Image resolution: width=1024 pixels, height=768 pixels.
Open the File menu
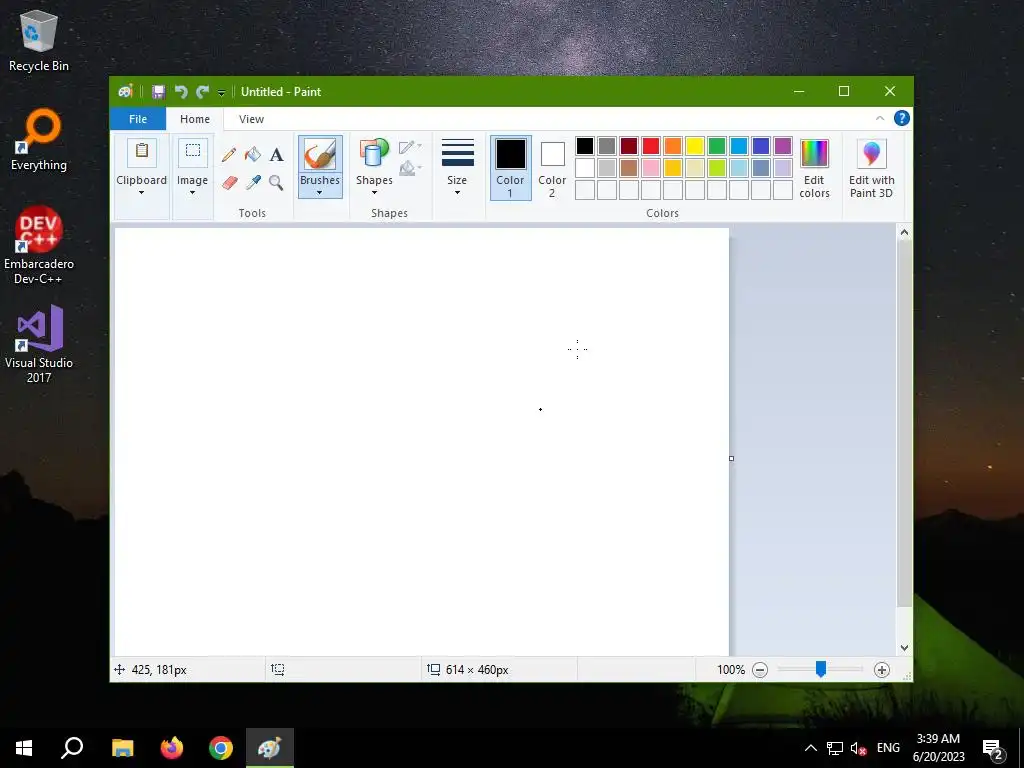pos(138,119)
